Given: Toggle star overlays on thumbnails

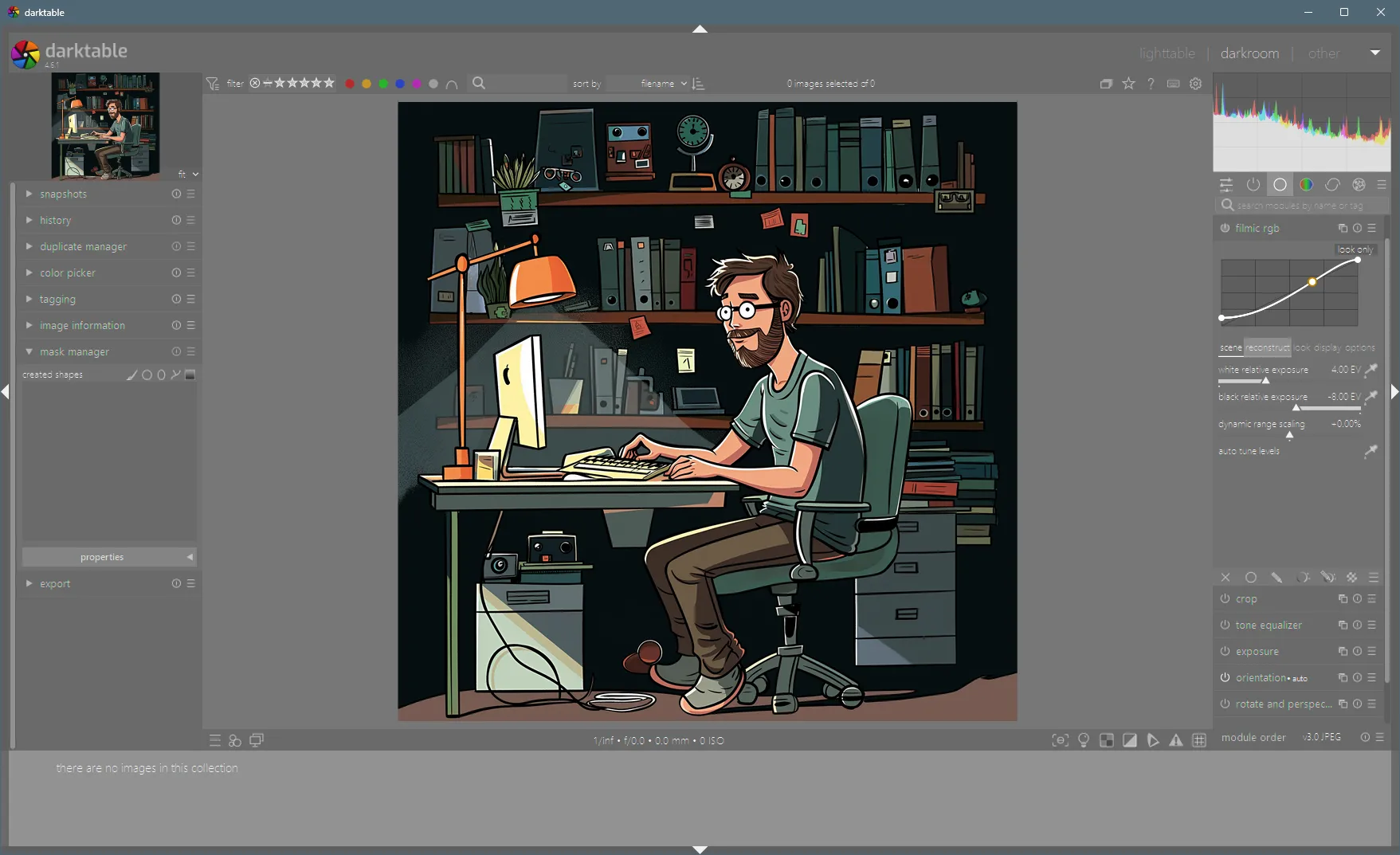Looking at the screenshot, I should 1129,84.
